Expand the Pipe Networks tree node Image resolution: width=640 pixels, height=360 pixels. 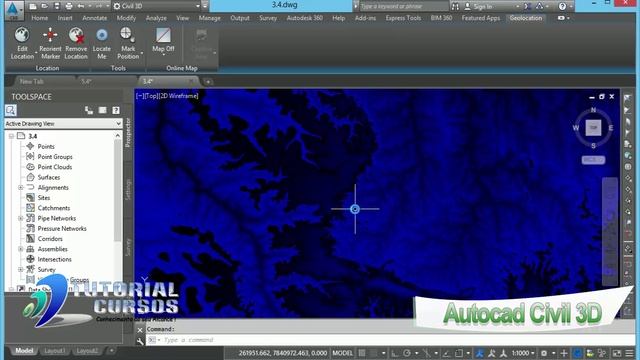pyautogui.click(x=21, y=218)
